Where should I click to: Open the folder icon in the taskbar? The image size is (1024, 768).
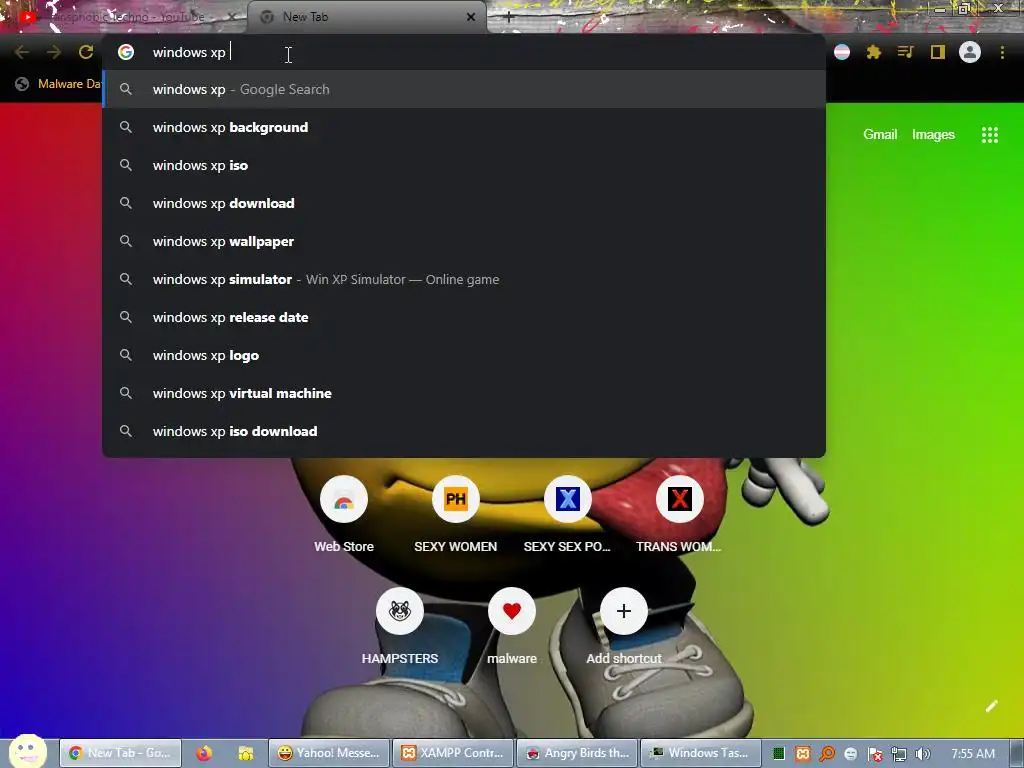coord(246,753)
